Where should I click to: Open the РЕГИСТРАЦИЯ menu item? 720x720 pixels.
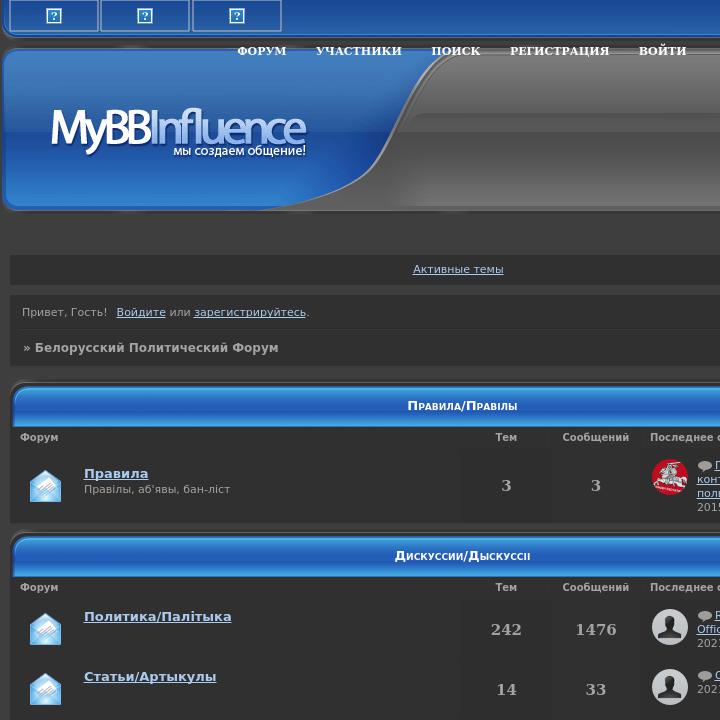[559, 51]
